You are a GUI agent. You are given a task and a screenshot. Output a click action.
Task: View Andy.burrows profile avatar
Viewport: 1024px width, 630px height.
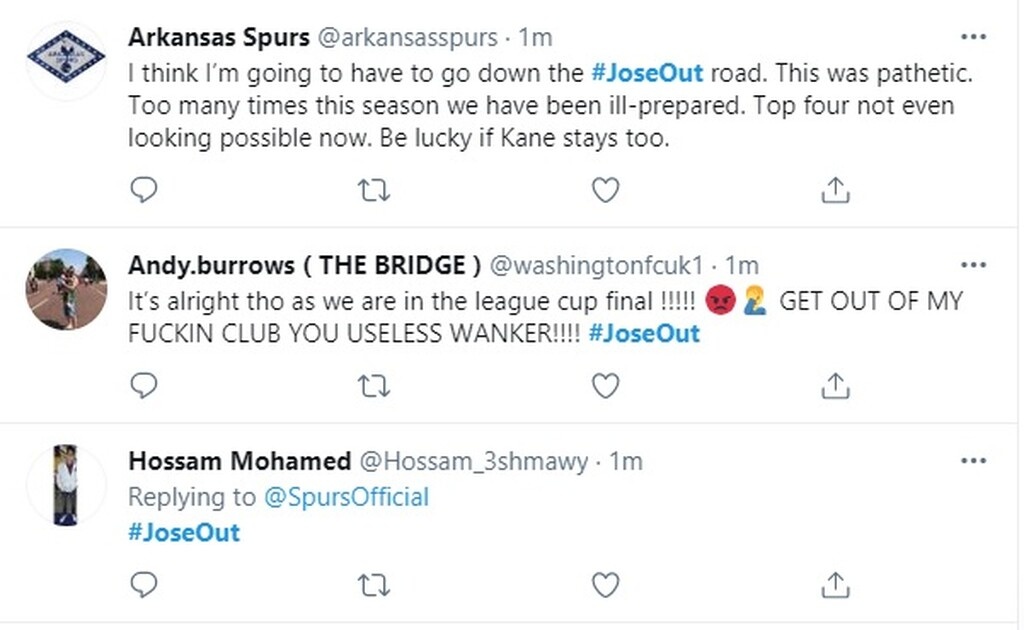(66, 289)
